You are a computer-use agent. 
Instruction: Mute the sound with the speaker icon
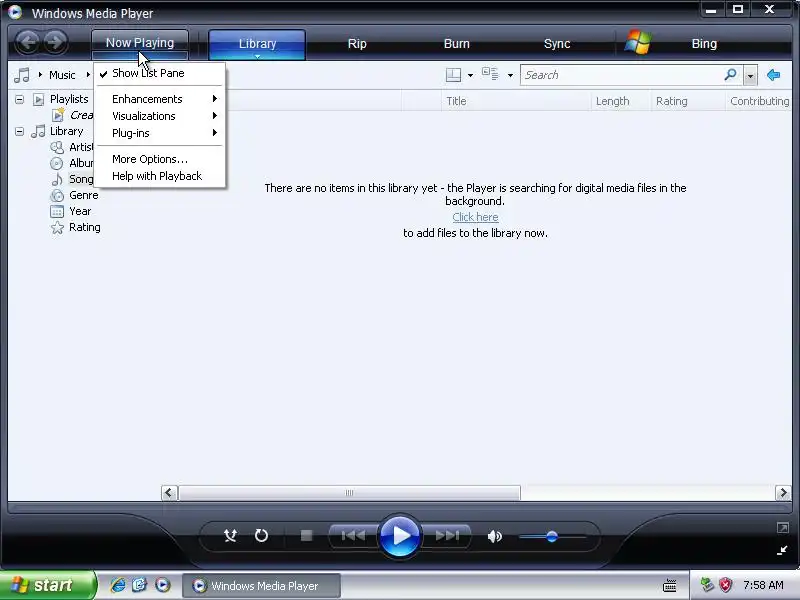[x=494, y=536]
